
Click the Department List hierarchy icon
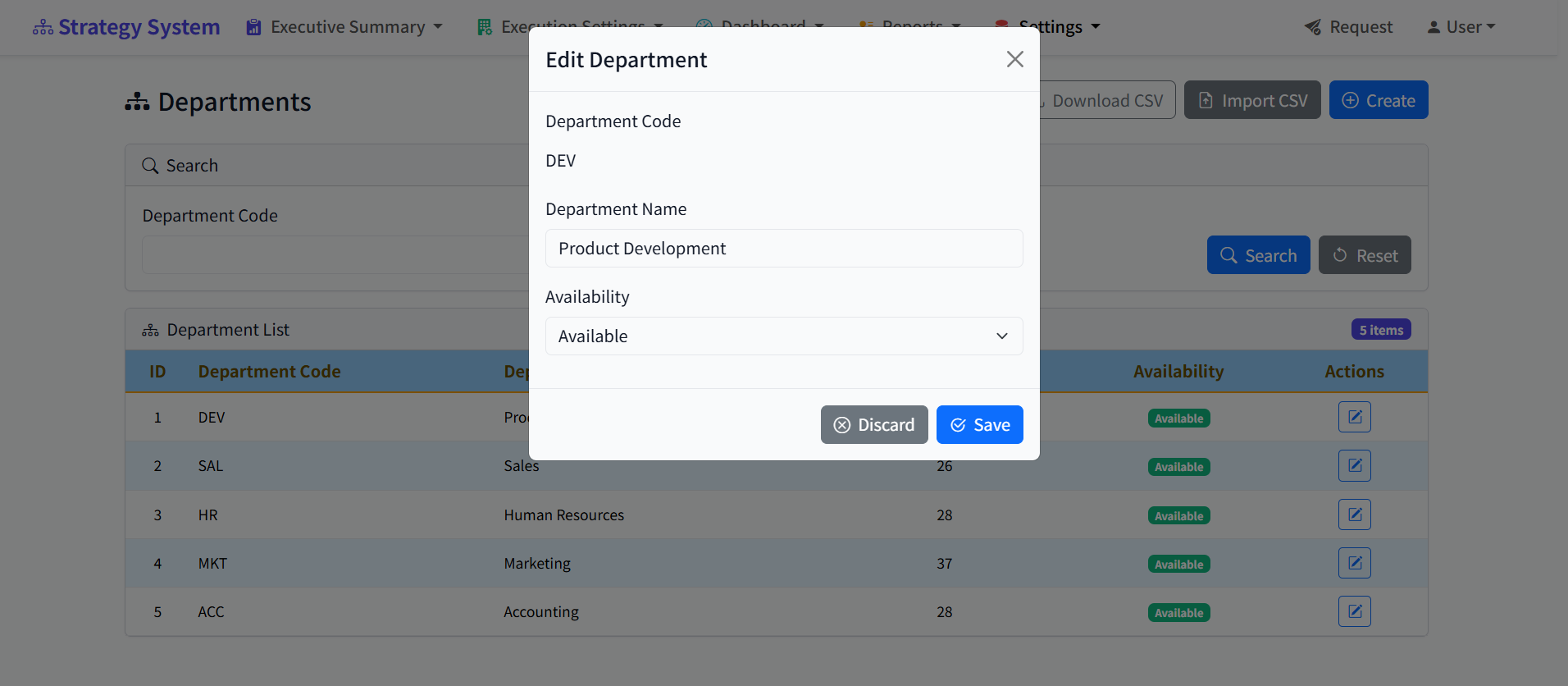150,330
